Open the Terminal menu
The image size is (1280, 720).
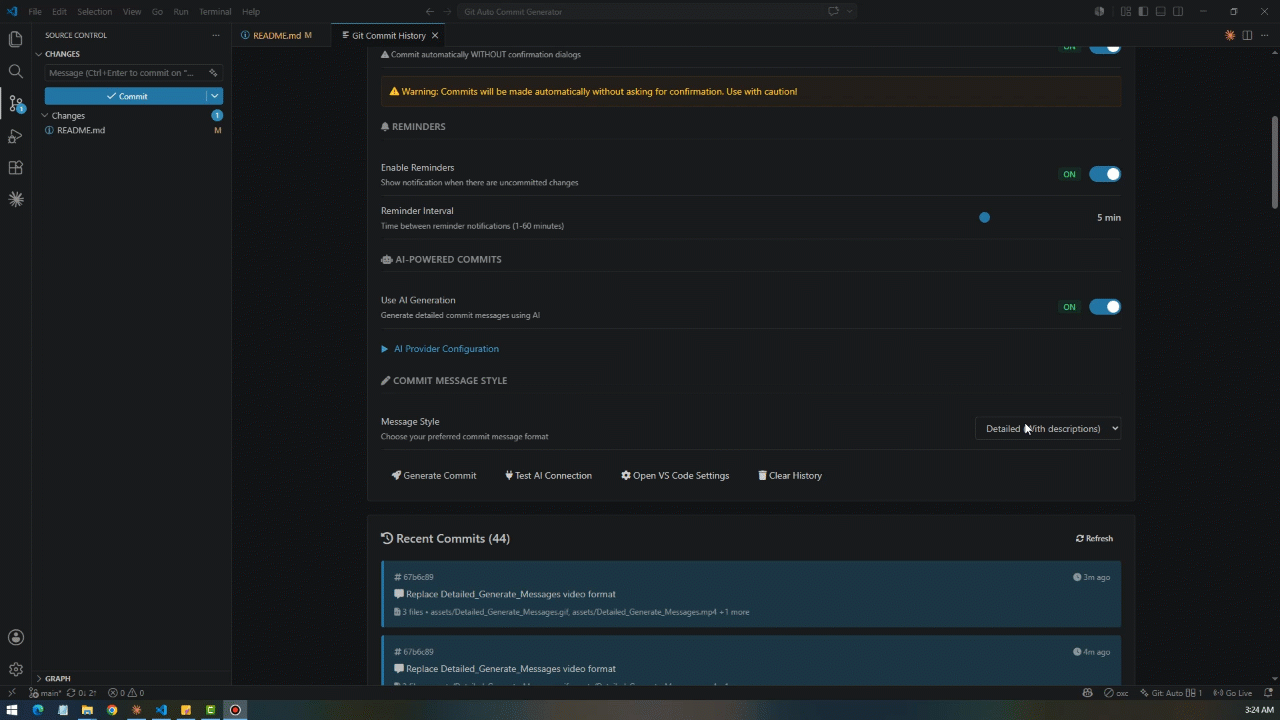click(215, 11)
